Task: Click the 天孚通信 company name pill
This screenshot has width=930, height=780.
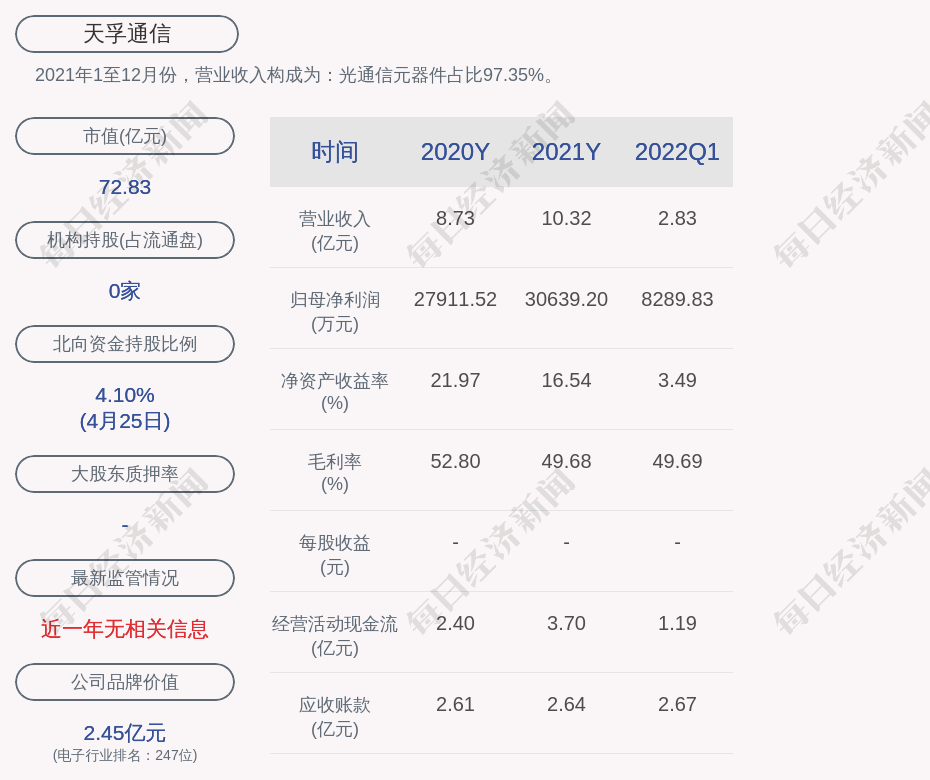Action: click(127, 34)
